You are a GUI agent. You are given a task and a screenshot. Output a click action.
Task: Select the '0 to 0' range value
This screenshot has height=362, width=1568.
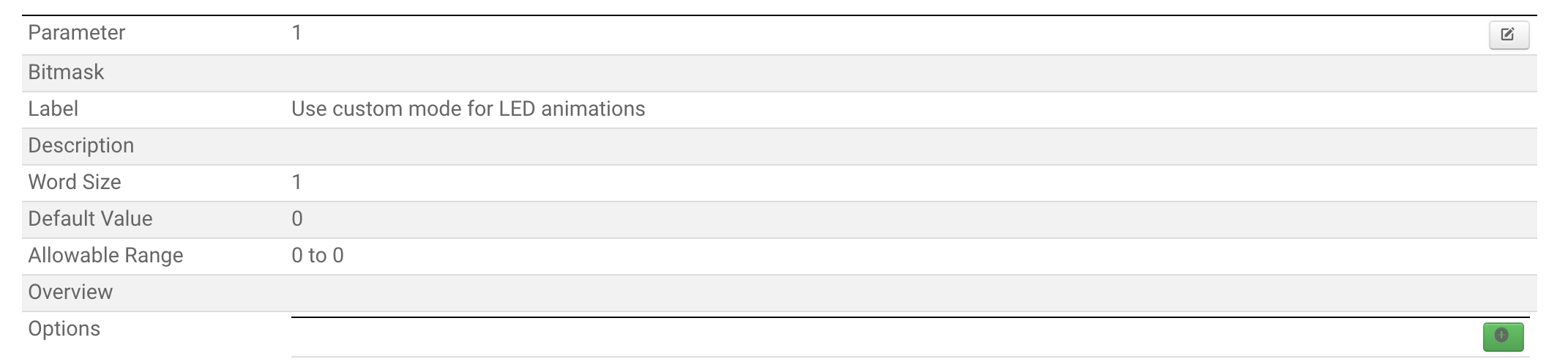click(x=317, y=256)
